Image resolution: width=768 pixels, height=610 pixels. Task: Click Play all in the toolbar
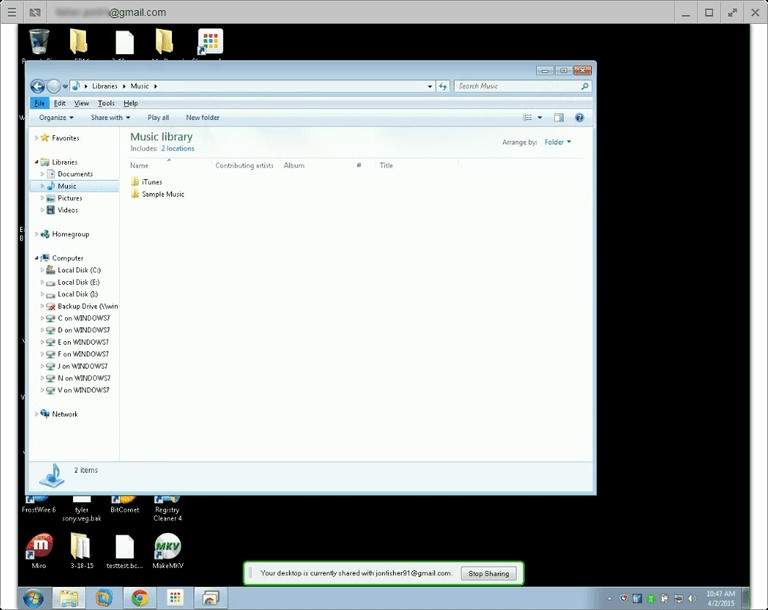pos(158,118)
